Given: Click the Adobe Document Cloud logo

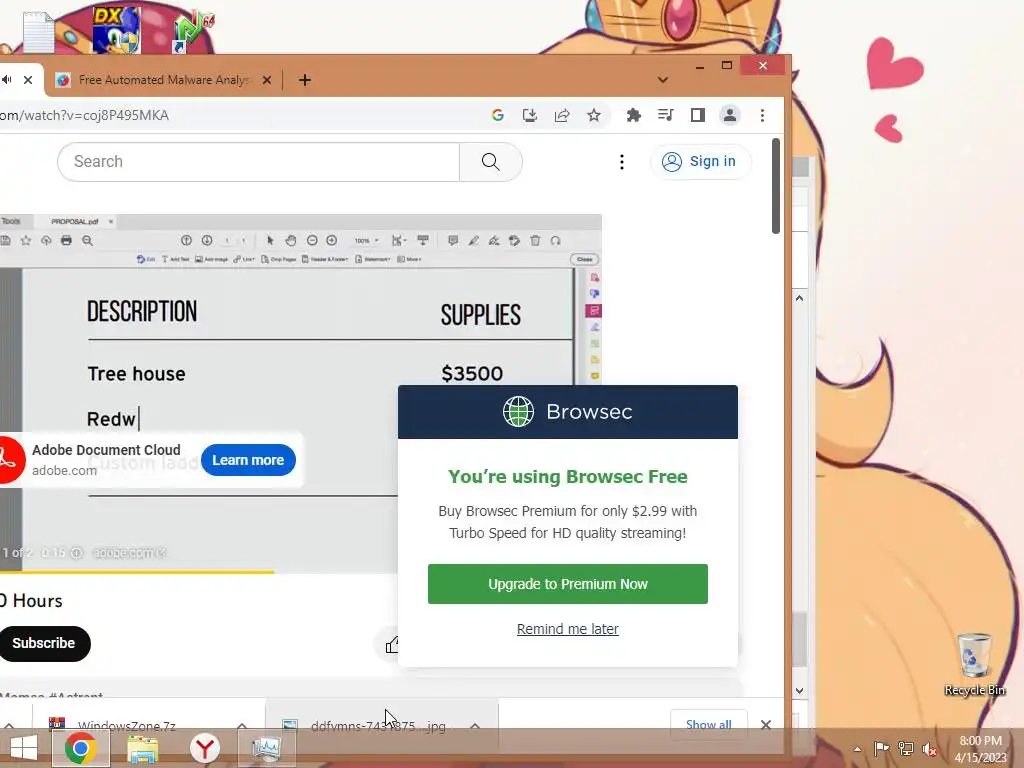Looking at the screenshot, I should pyautogui.click(x=9, y=460).
